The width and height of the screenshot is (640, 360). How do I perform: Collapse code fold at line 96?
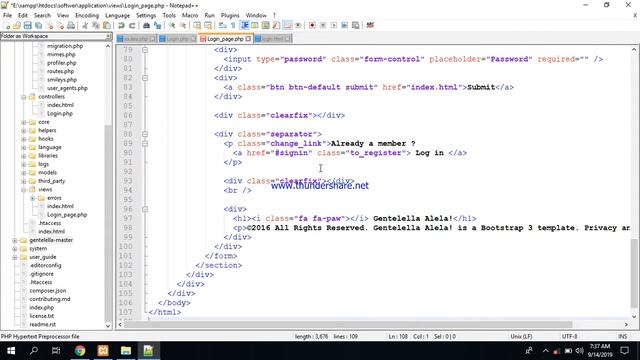(145, 209)
